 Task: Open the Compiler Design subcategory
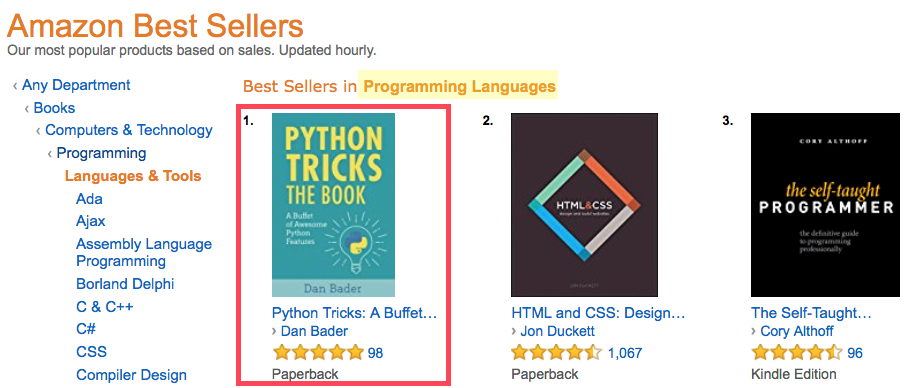[132, 375]
